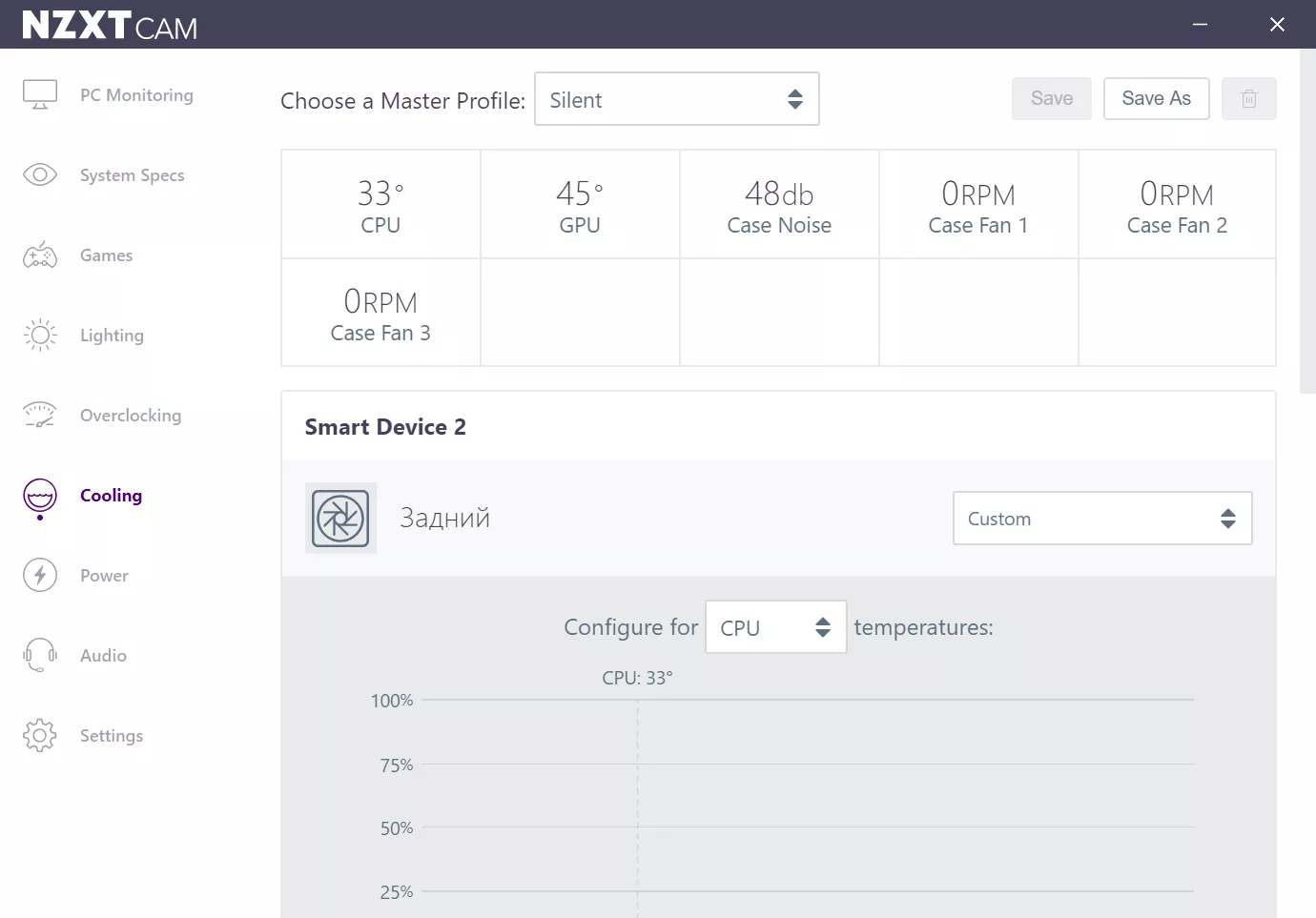This screenshot has height=918, width=1316.
Task: Open the Master Profile dropdown showing Silent
Action: 677,99
